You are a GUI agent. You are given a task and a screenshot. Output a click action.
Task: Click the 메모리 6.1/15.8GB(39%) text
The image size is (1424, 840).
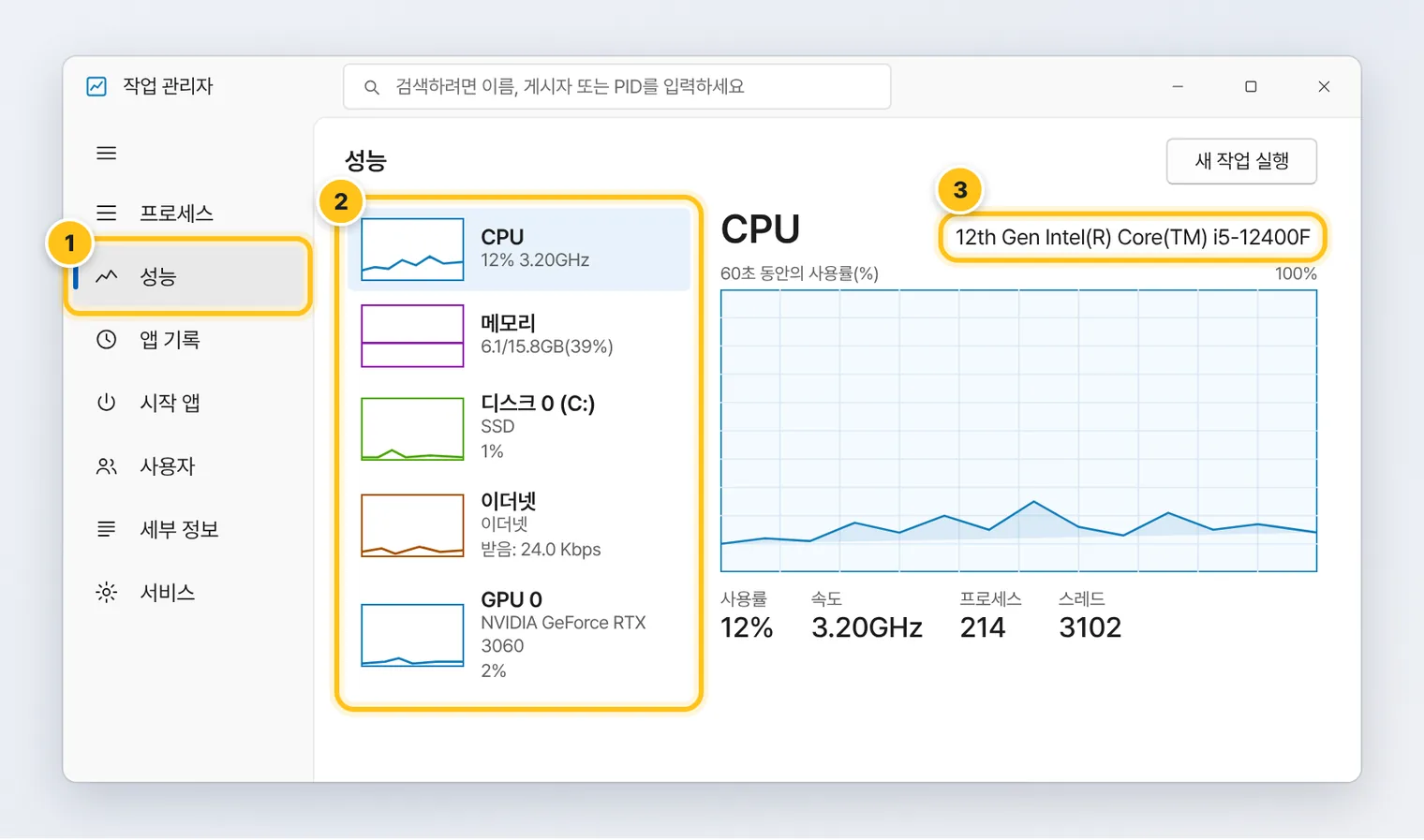(547, 346)
